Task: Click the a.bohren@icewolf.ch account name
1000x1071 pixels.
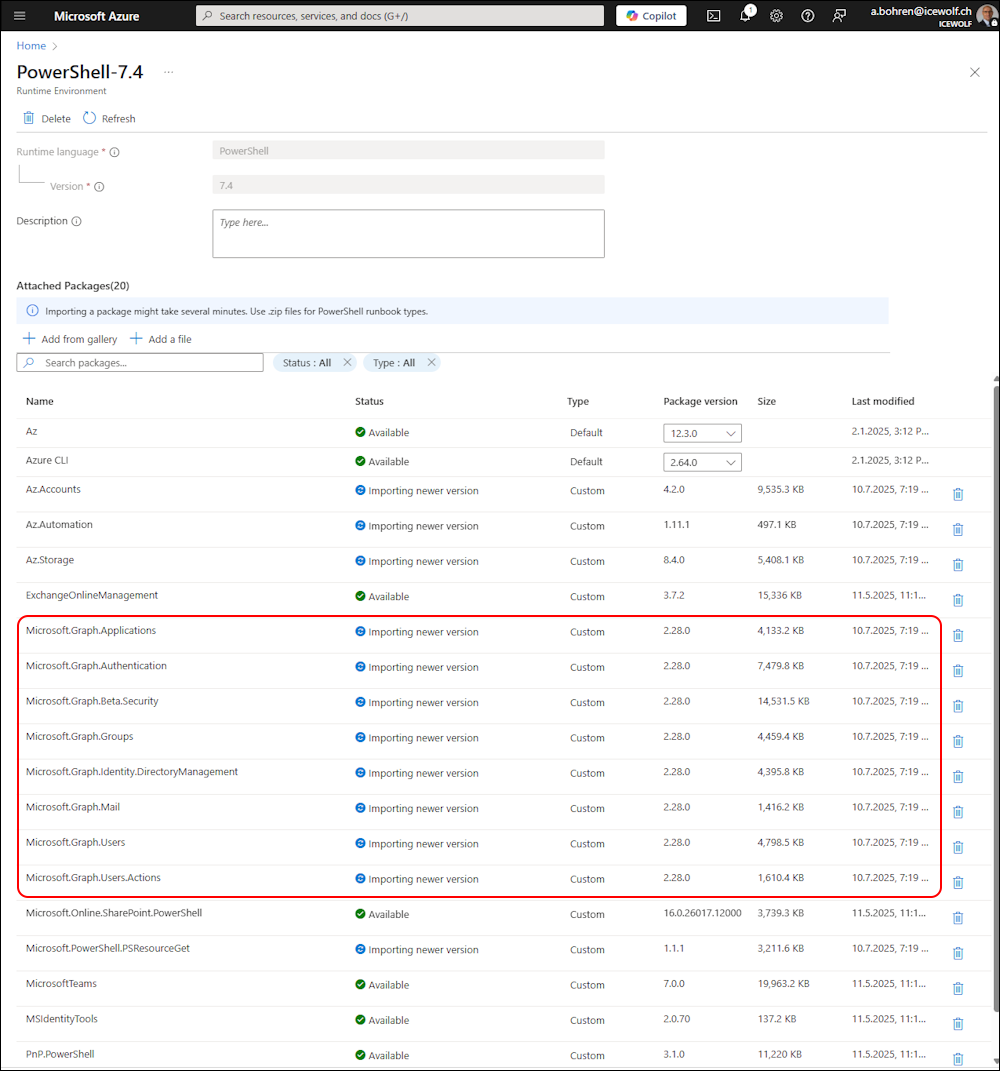Action: click(920, 11)
